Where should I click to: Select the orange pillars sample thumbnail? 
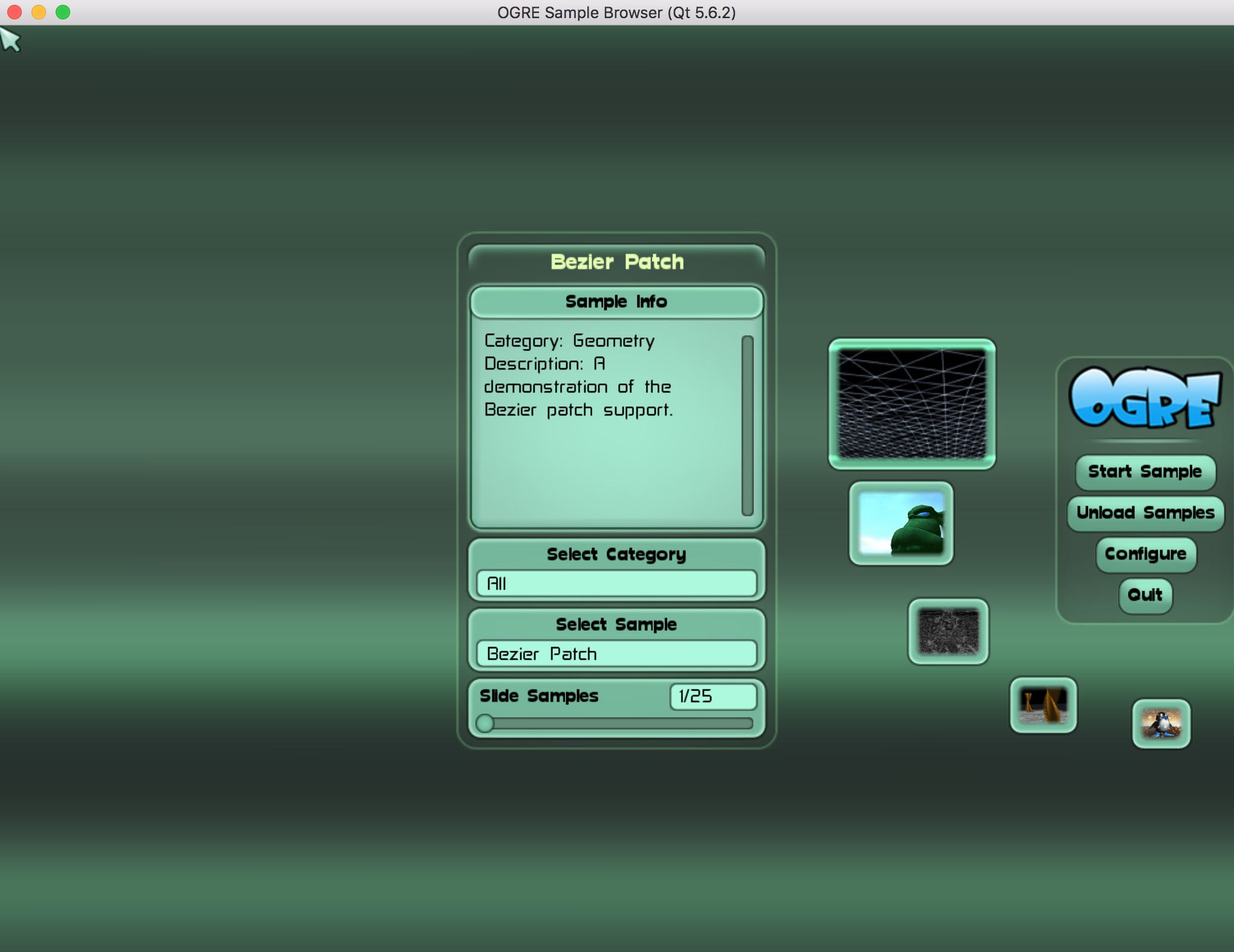tap(1043, 705)
